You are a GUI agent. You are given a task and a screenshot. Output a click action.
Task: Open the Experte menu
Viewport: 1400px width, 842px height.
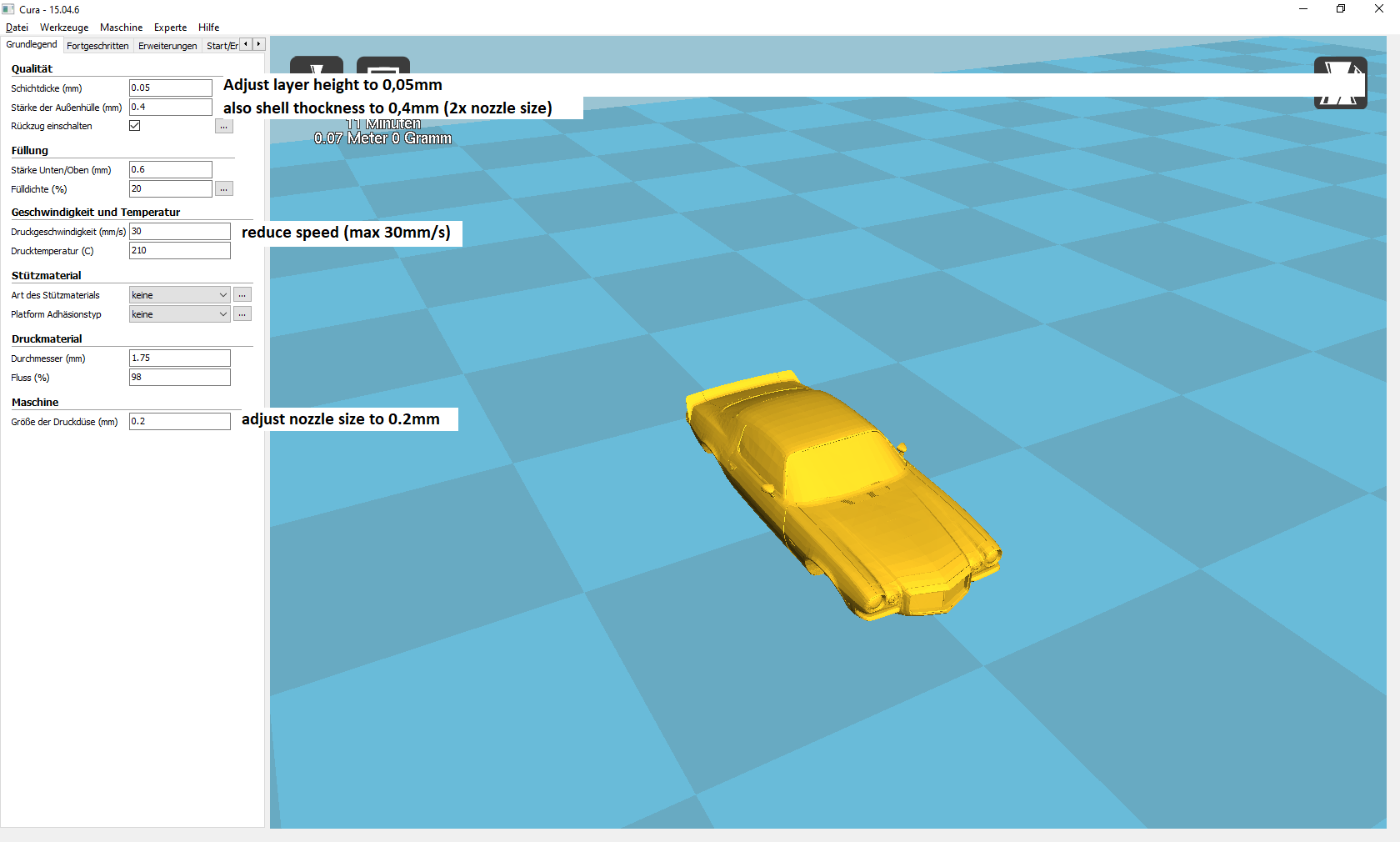[x=170, y=27]
